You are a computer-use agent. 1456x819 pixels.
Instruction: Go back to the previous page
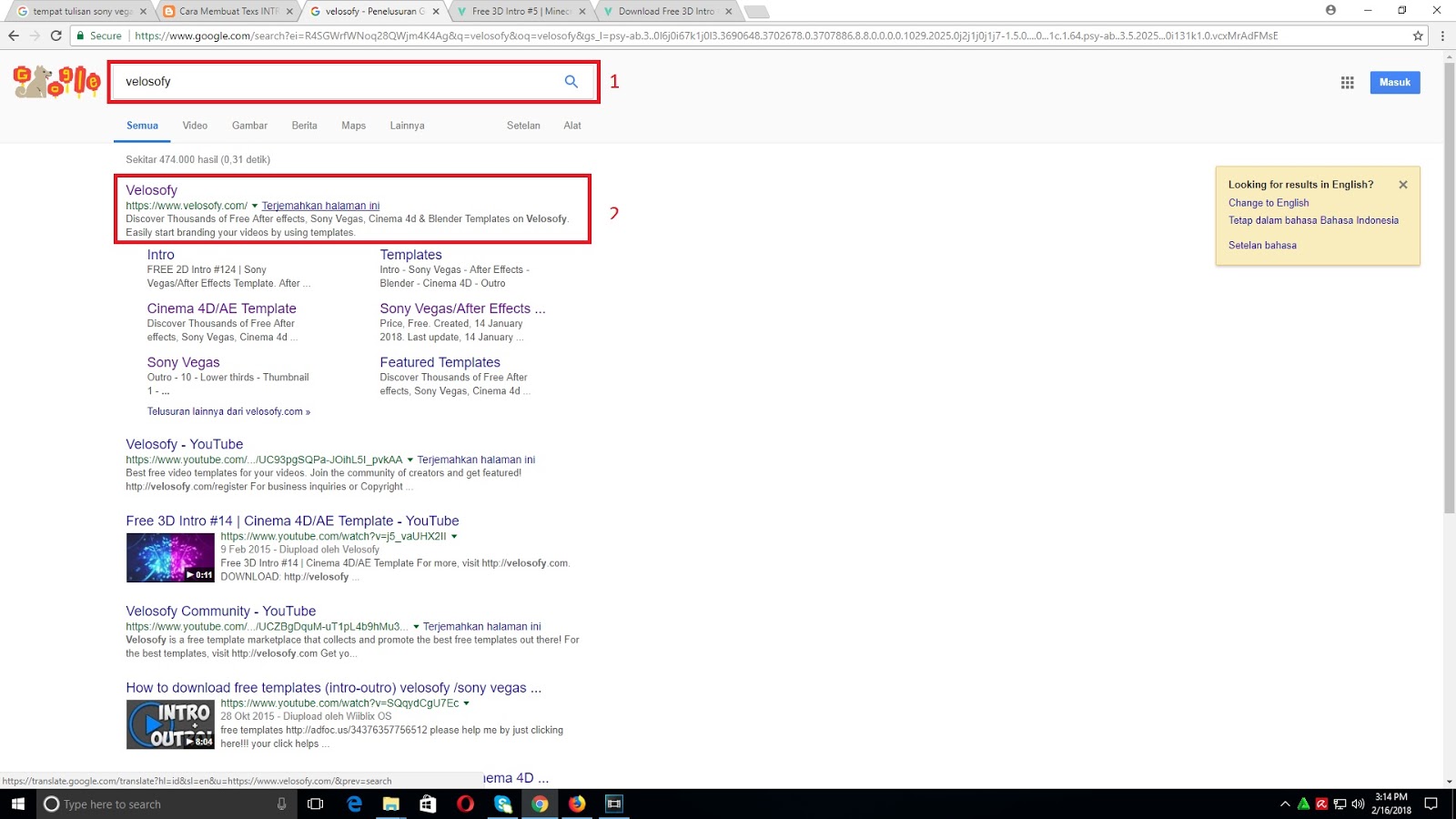tap(14, 35)
